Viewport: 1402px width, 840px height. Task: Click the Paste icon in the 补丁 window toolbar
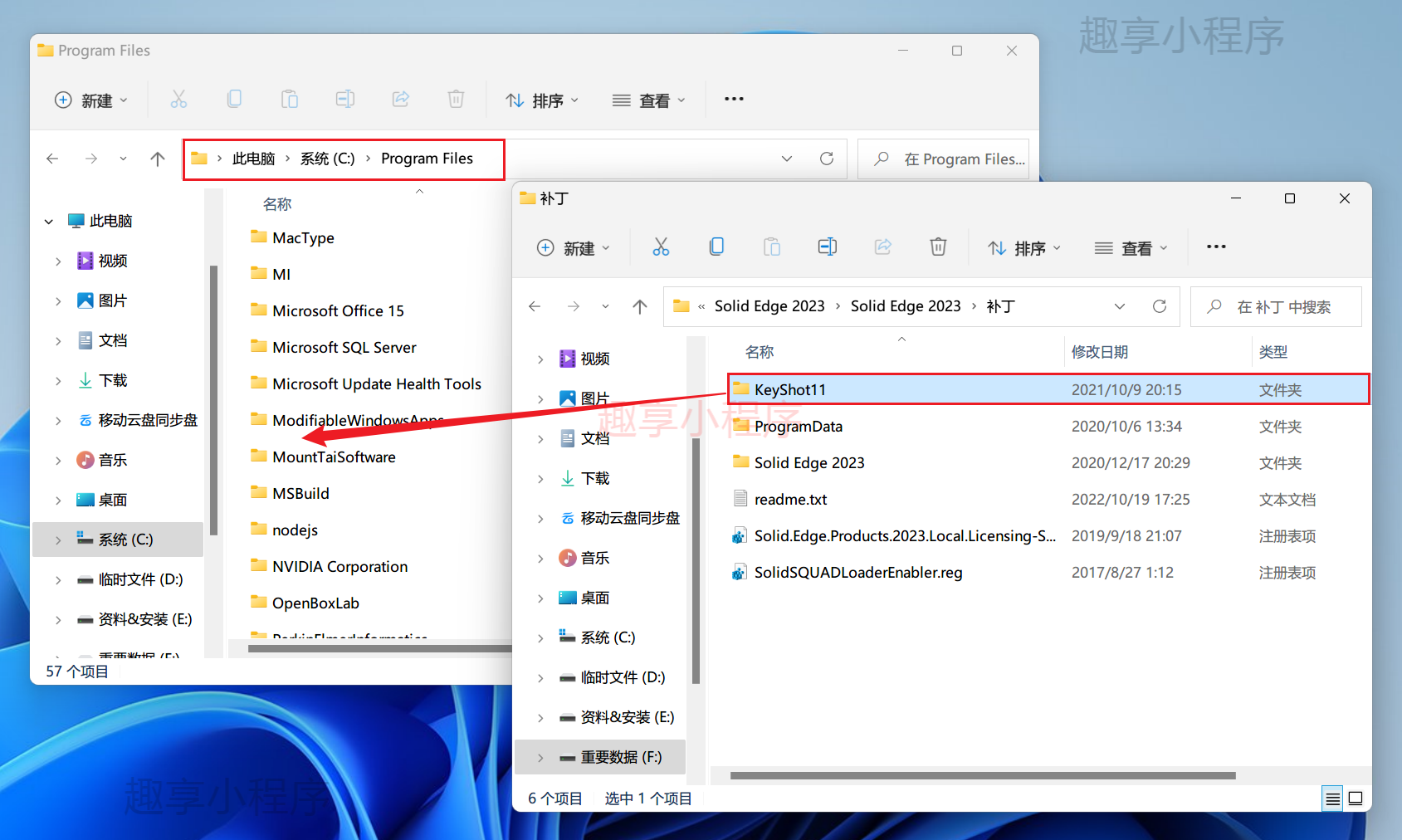click(x=772, y=247)
